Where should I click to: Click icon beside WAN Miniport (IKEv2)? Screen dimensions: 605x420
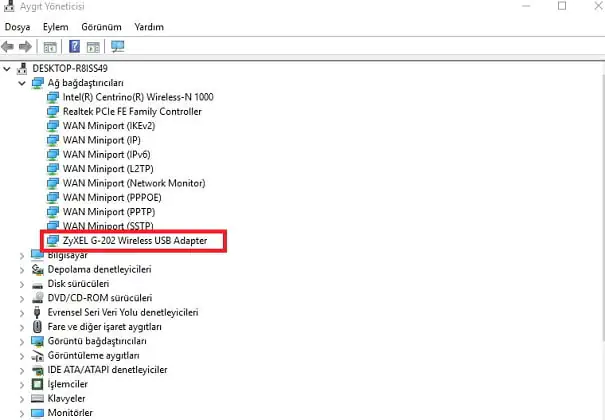[53, 126]
